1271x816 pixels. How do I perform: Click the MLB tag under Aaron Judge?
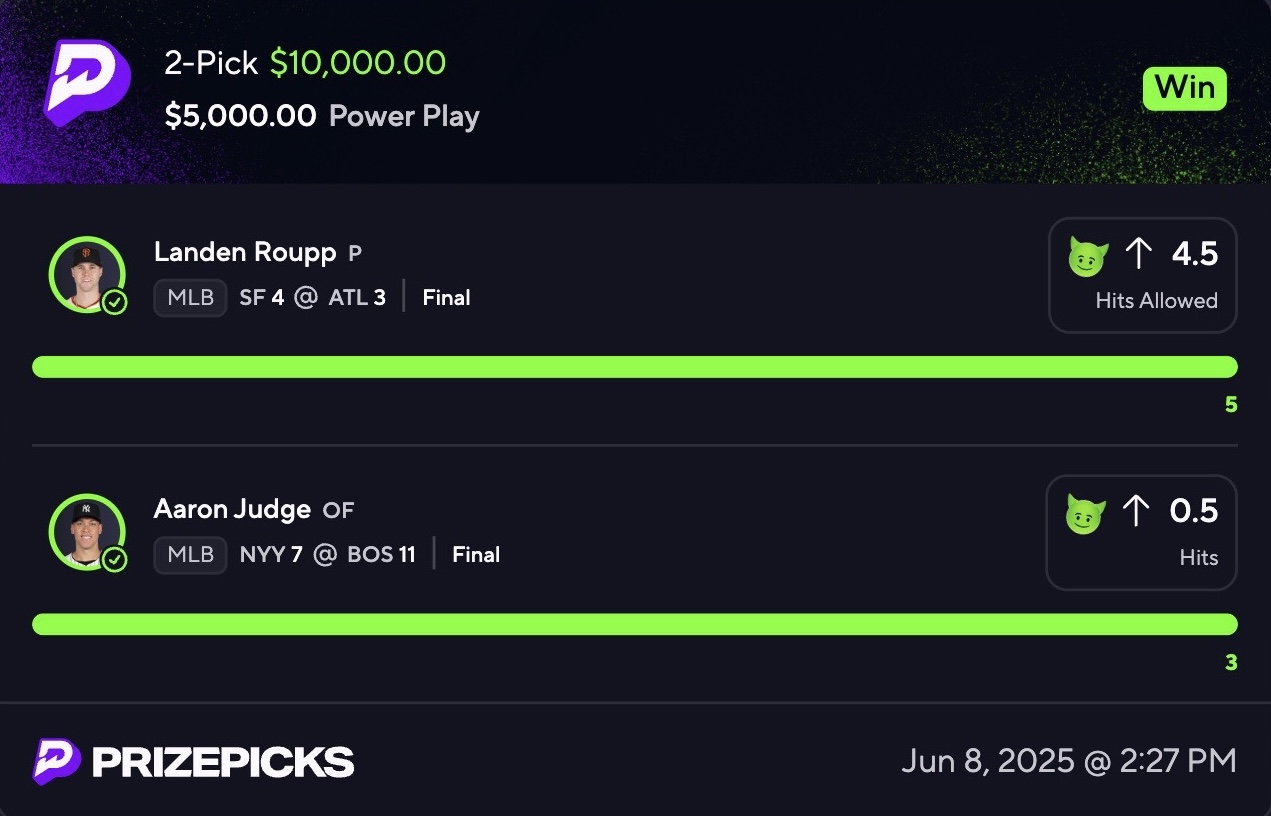[x=190, y=555]
